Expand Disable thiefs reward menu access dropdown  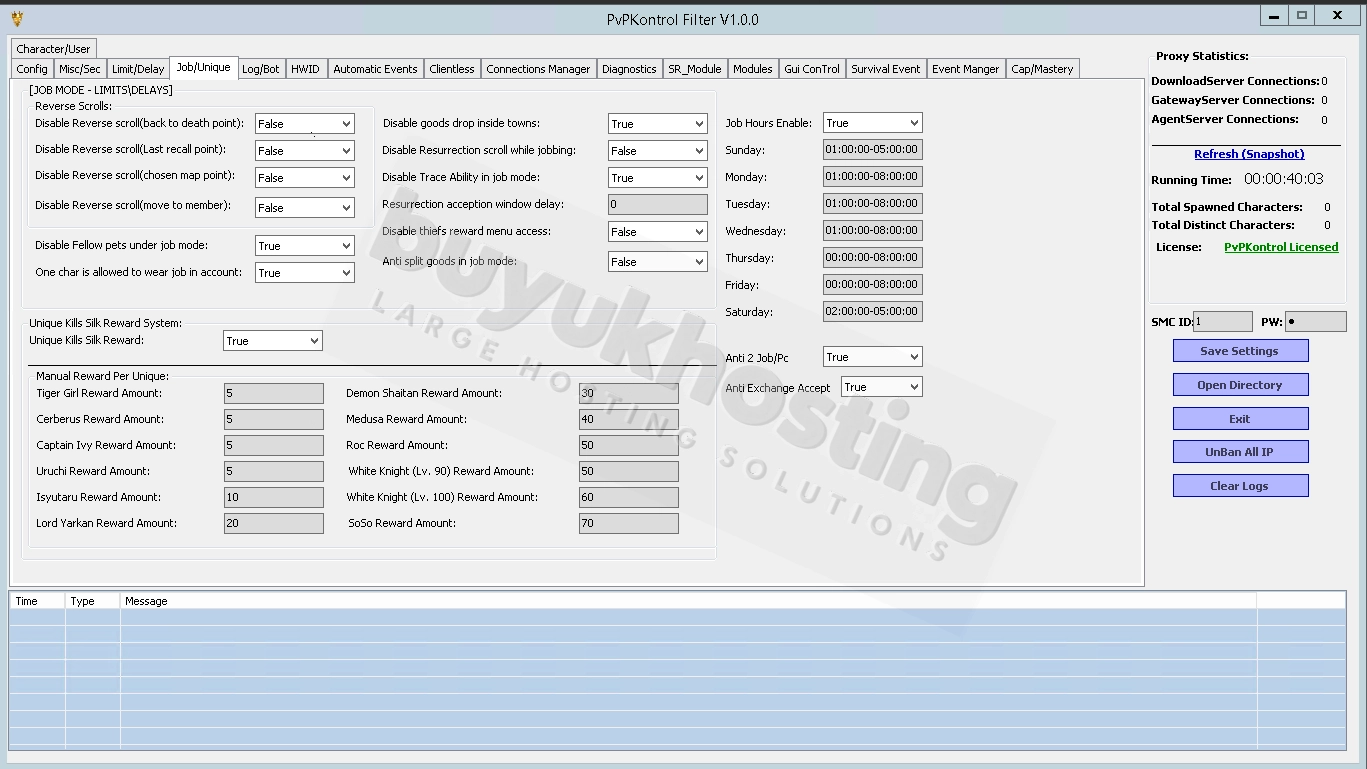pos(657,232)
